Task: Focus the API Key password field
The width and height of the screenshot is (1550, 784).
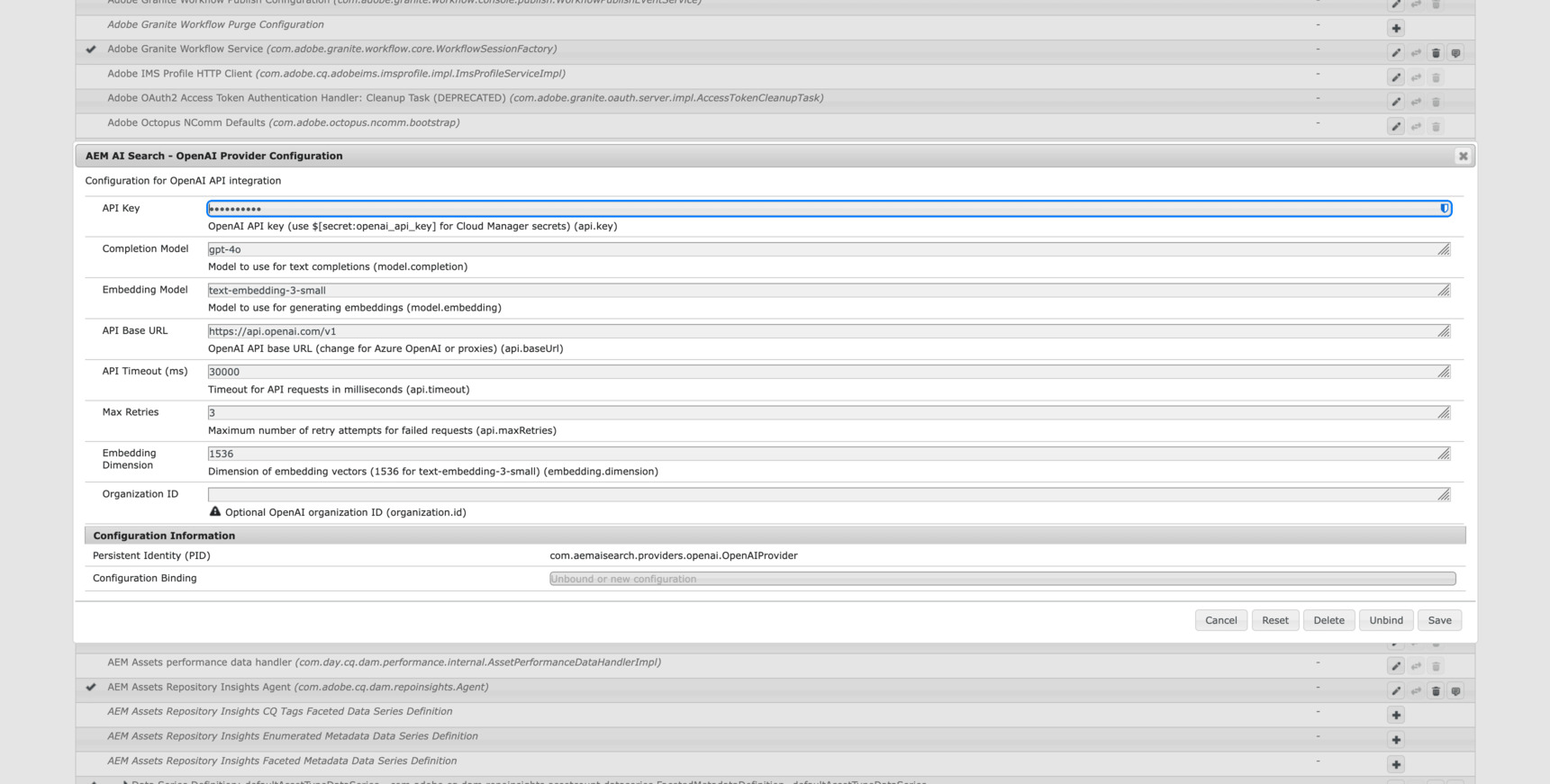Action: [829, 208]
